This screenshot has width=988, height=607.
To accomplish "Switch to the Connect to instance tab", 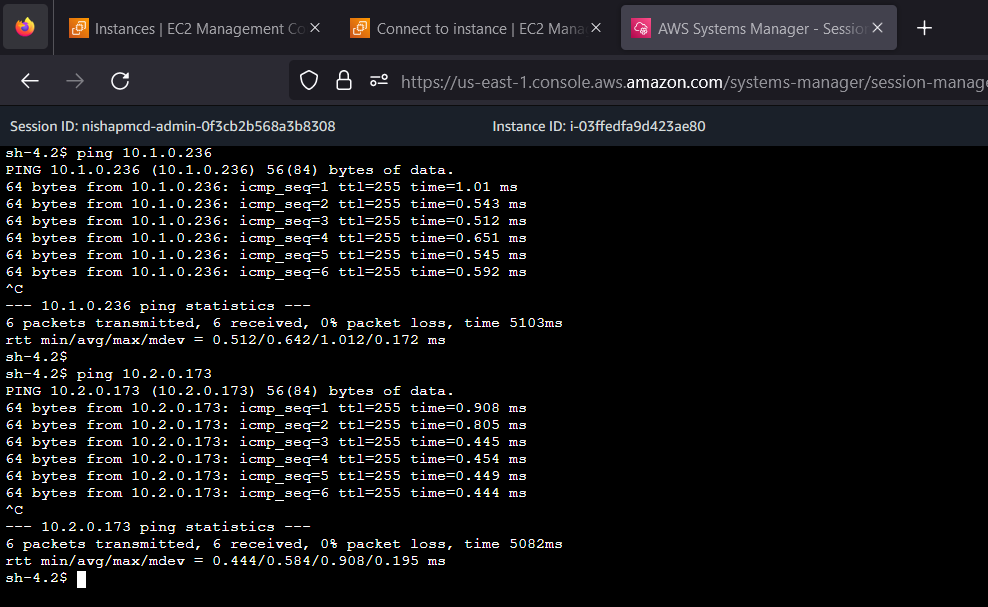I will (470, 28).
